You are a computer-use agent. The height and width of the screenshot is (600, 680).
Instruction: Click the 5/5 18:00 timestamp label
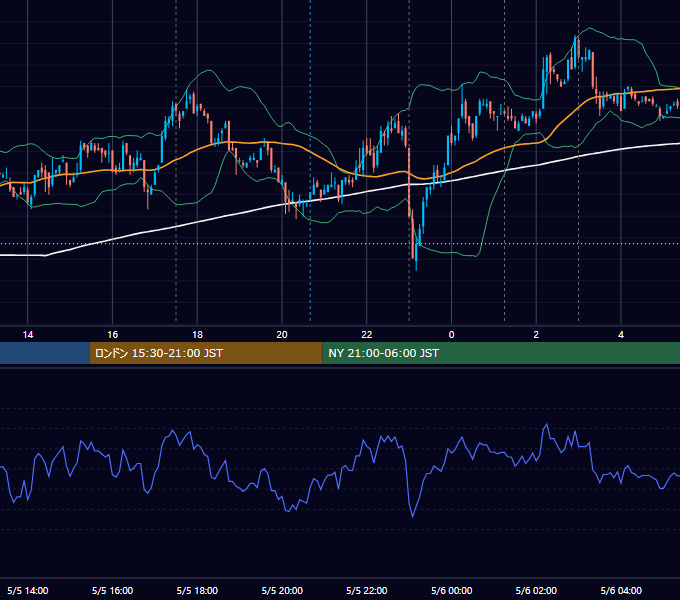[x=197, y=590]
